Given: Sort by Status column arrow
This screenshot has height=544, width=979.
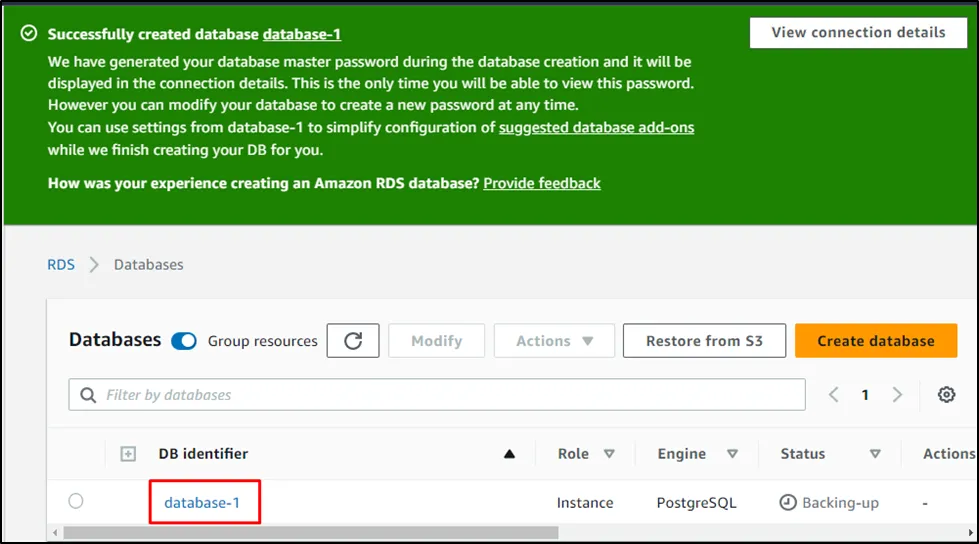Looking at the screenshot, I should pos(875,454).
